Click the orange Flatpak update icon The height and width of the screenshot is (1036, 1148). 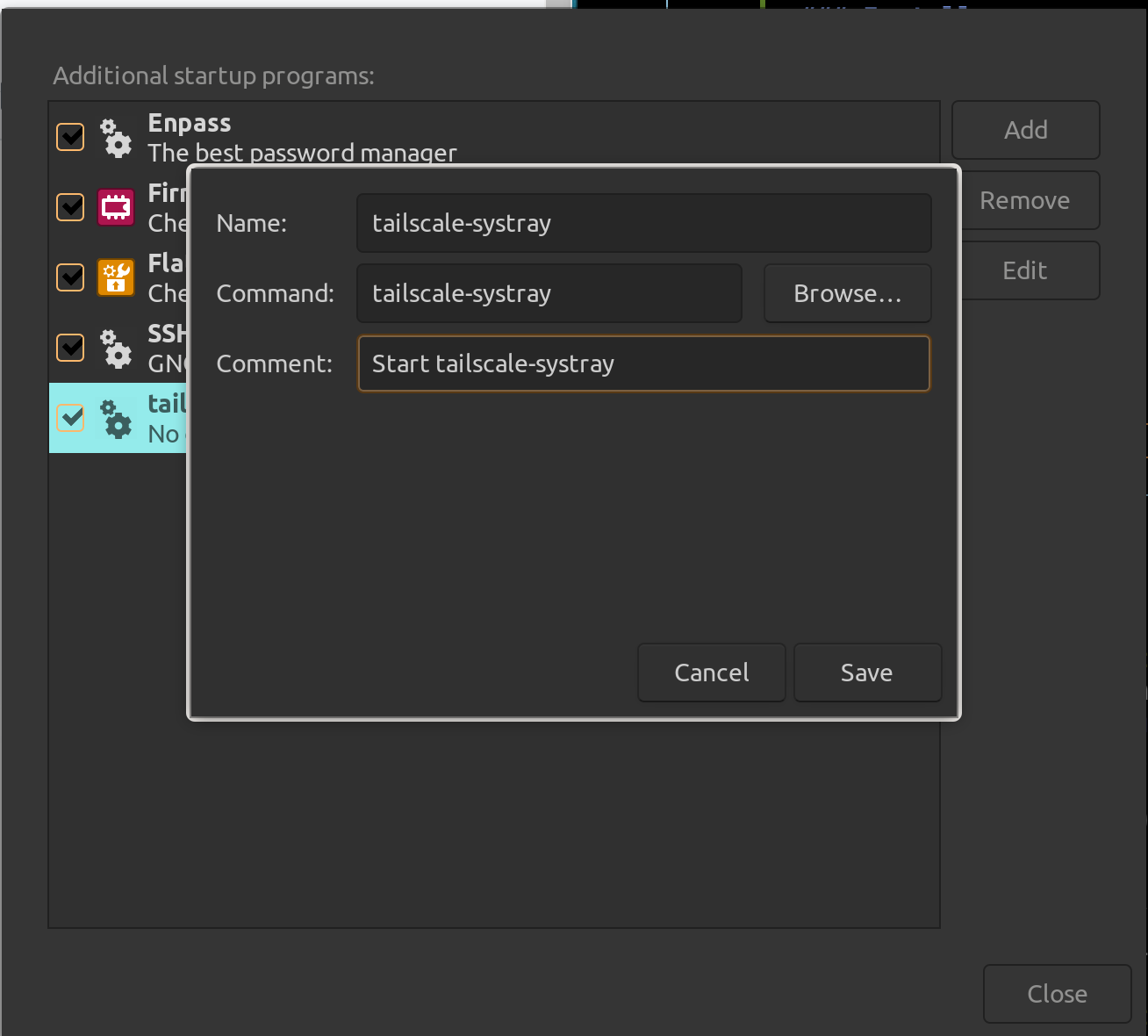pos(116,277)
